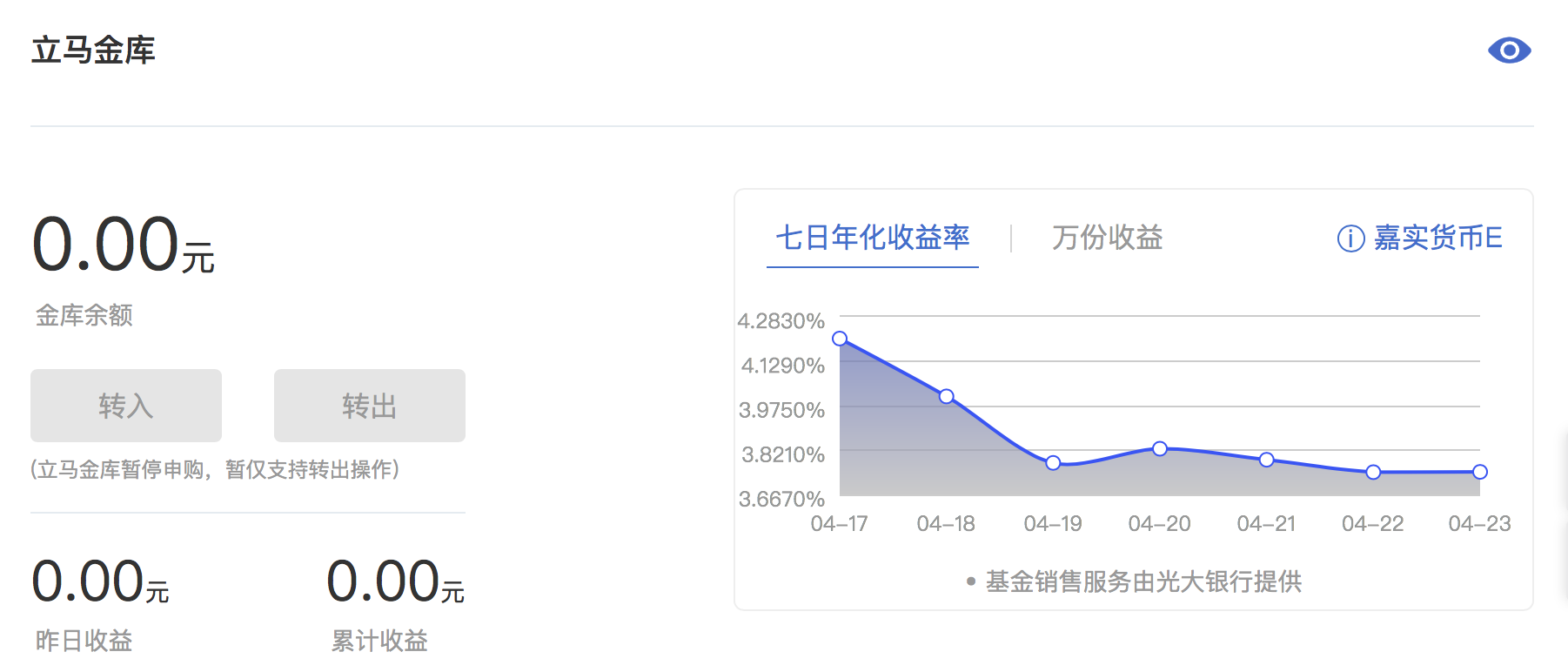Click the 昨日收益 label
This screenshot has width=1568, height=672.
coord(84,641)
